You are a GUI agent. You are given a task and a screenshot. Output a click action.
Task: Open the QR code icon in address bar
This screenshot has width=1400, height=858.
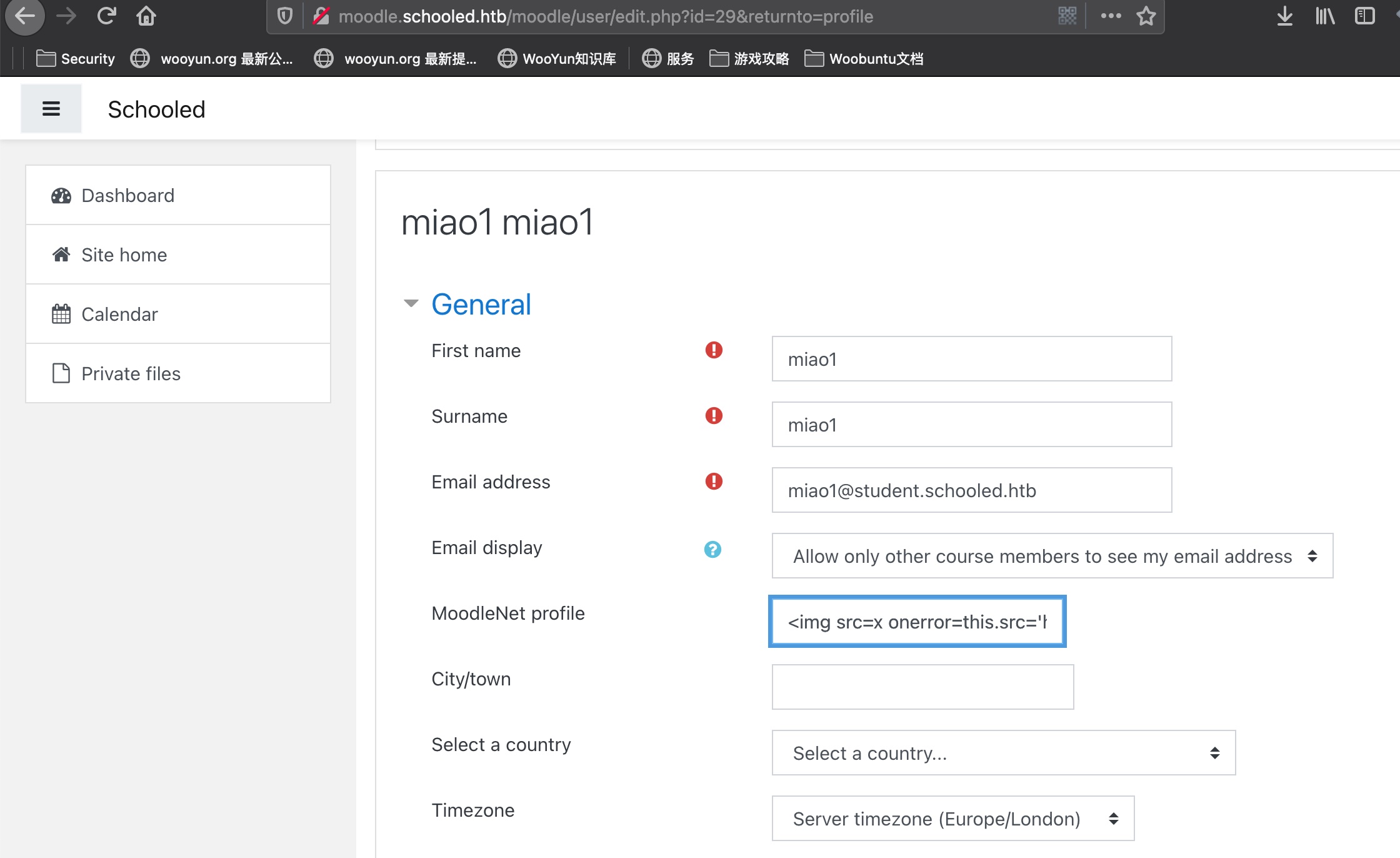[1067, 16]
